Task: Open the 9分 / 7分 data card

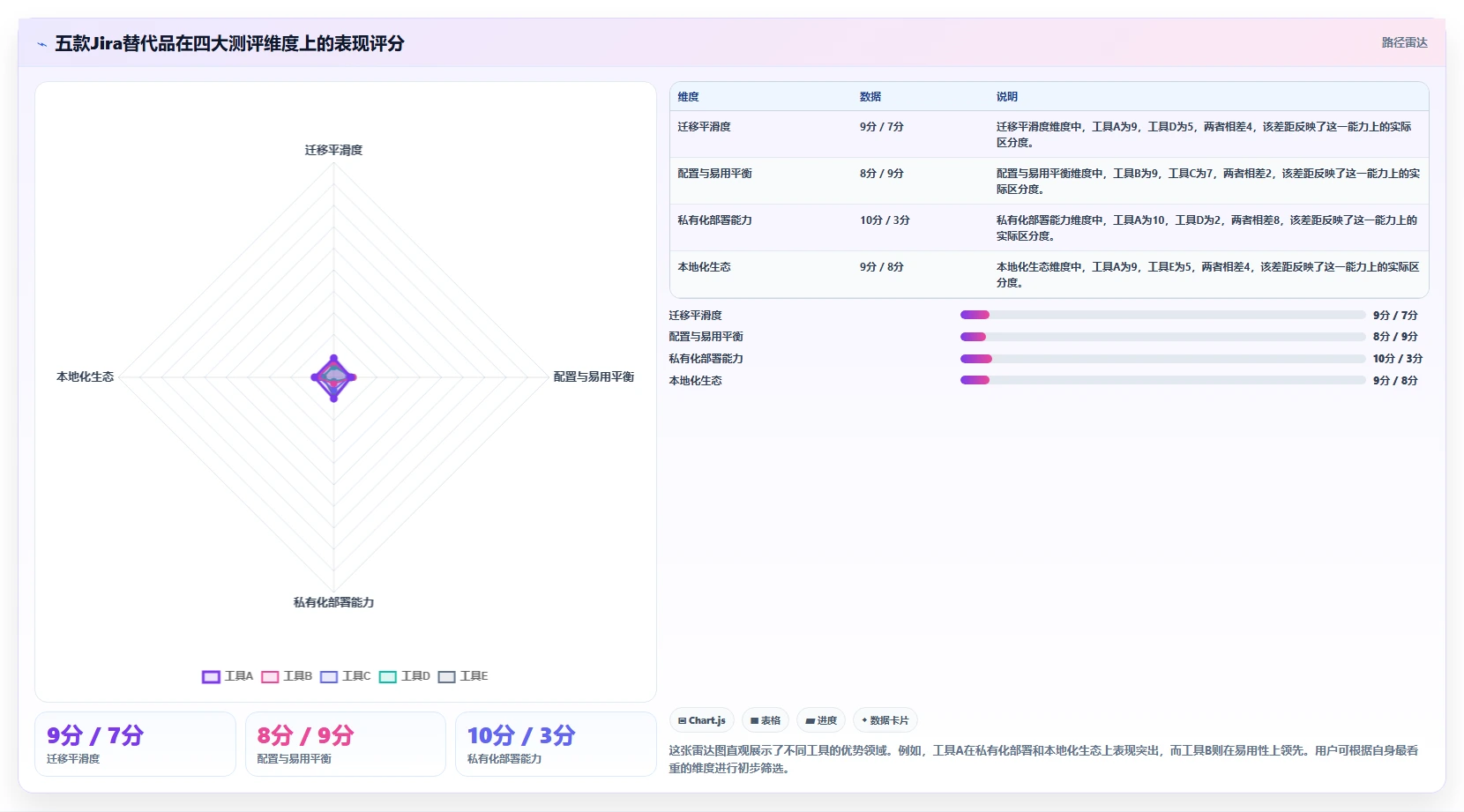Action: click(x=135, y=744)
